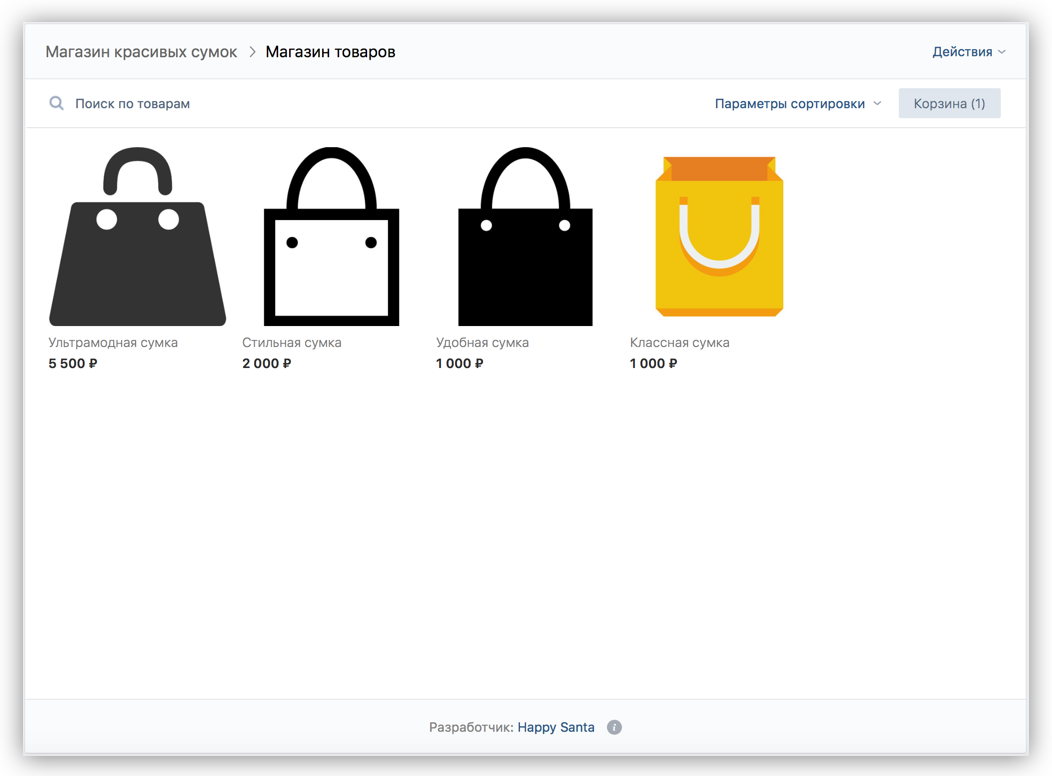Viewport: 1052px width, 776px height.
Task: Open the Корзина (1) cart button
Action: pyautogui.click(x=949, y=103)
